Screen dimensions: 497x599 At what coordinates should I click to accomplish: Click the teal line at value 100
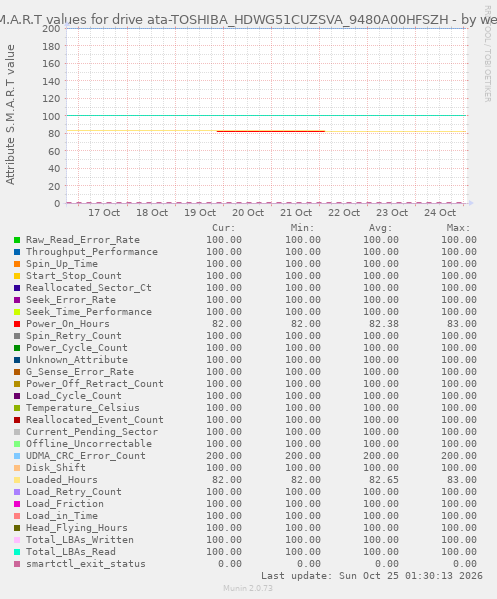tap(266, 115)
